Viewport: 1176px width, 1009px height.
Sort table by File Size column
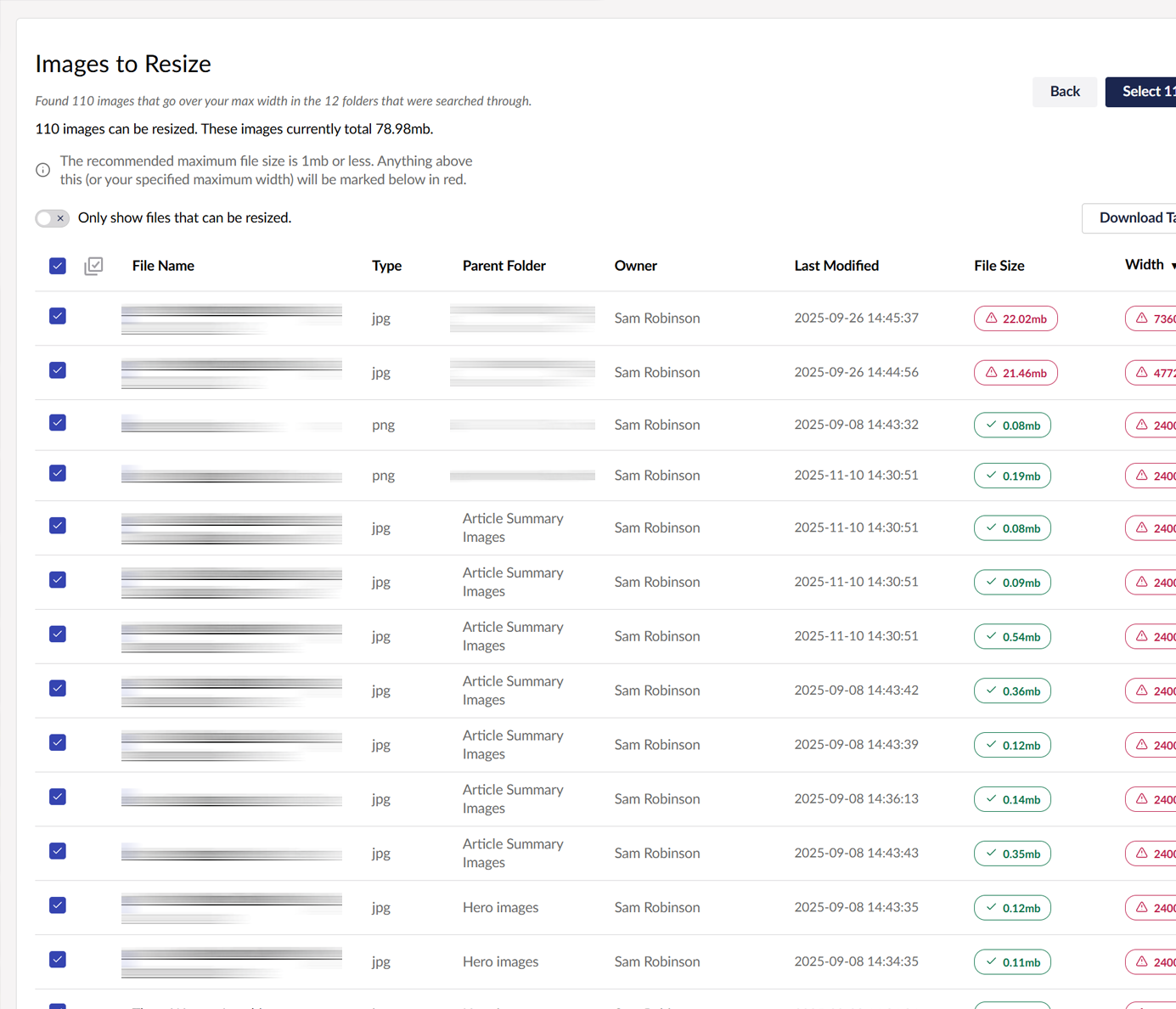[999, 266]
